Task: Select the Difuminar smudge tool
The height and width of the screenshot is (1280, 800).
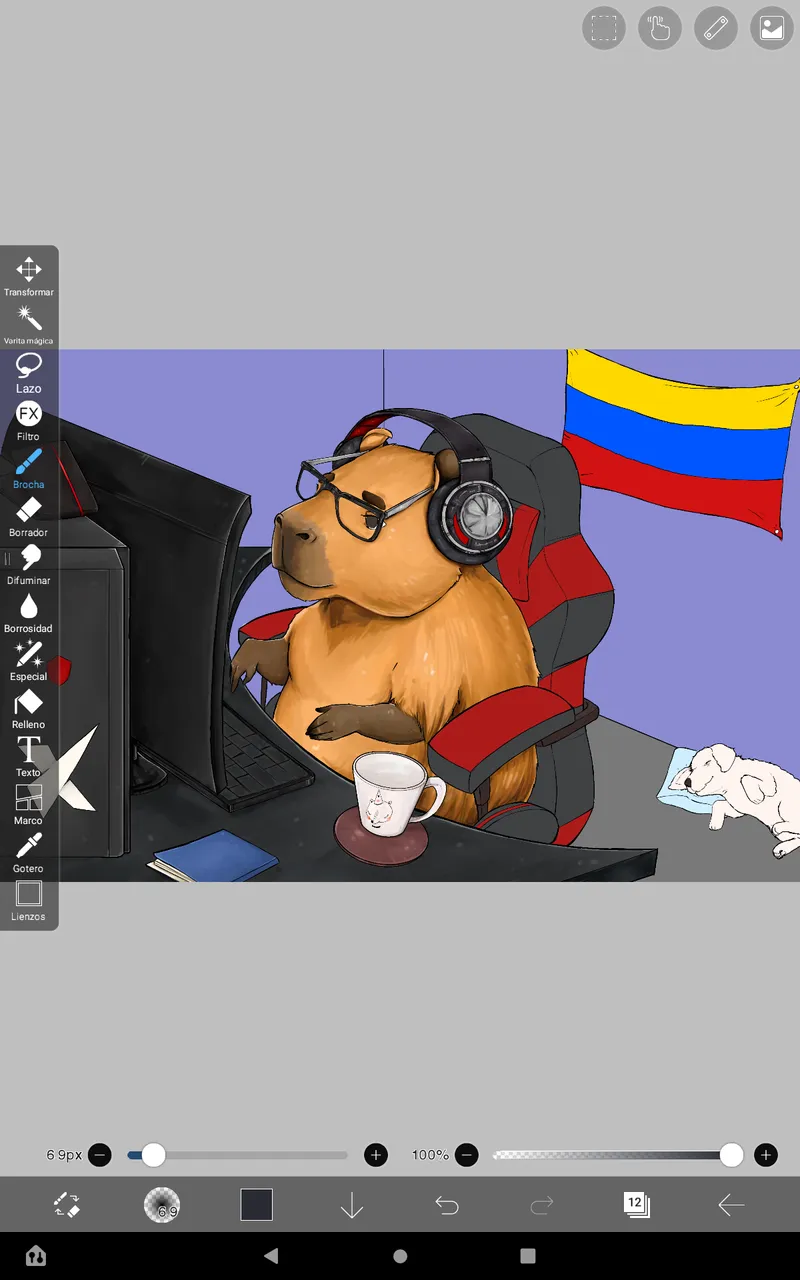Action: coord(29,564)
